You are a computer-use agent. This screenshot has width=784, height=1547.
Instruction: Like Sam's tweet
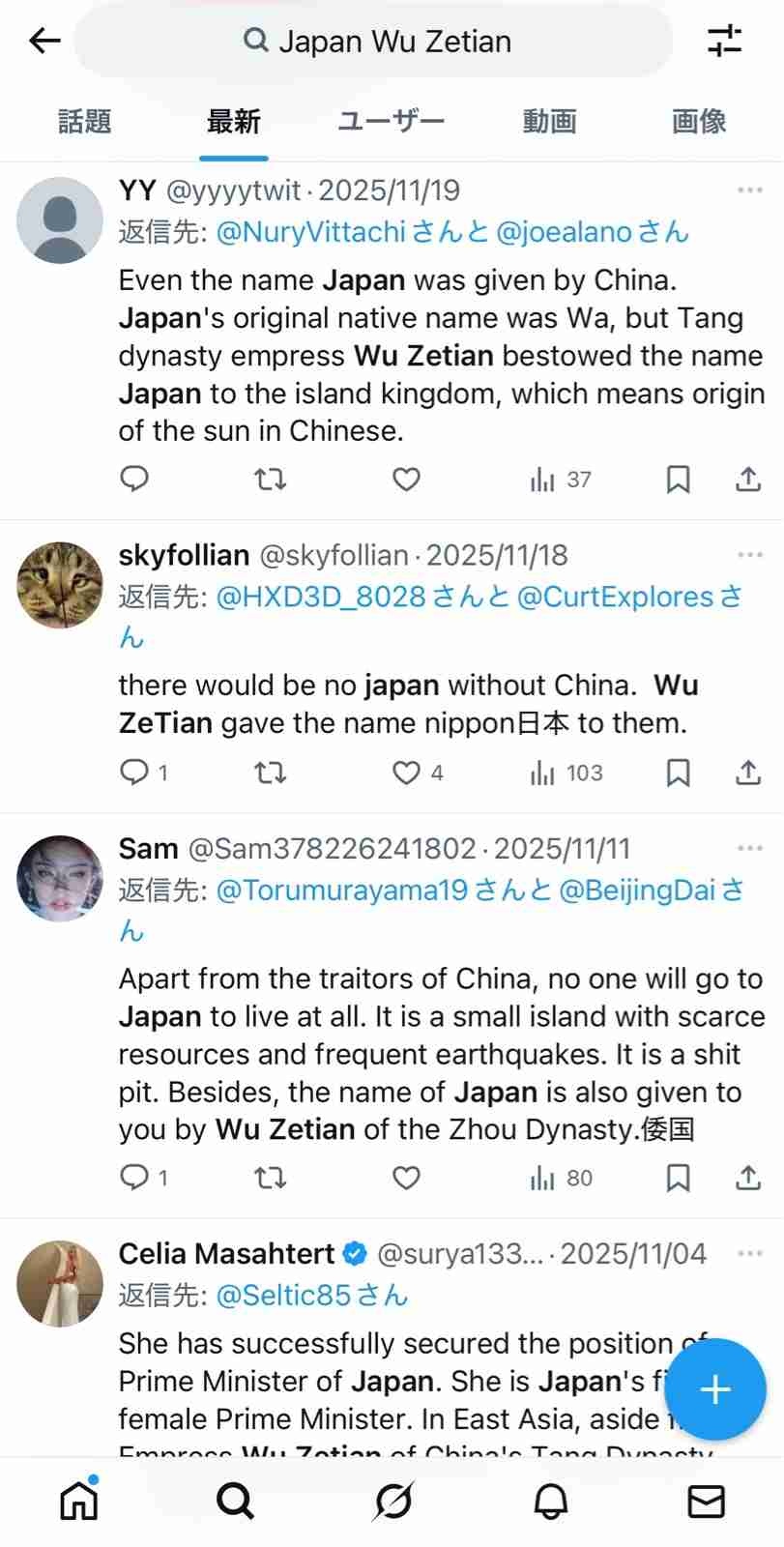point(406,1178)
